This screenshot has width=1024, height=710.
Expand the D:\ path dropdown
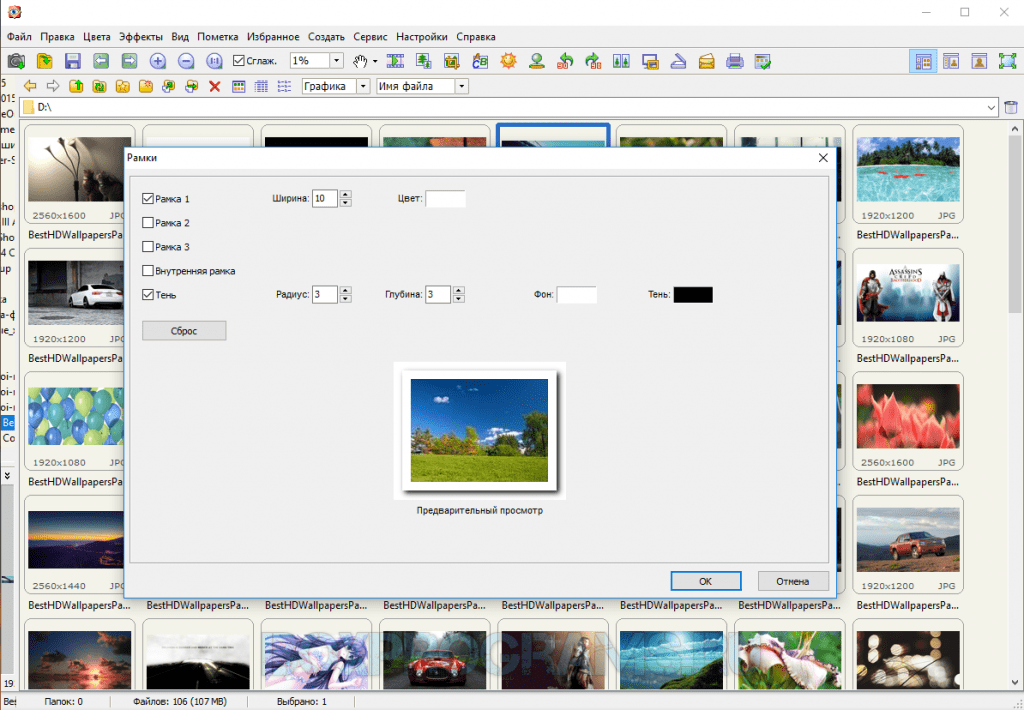click(991, 107)
